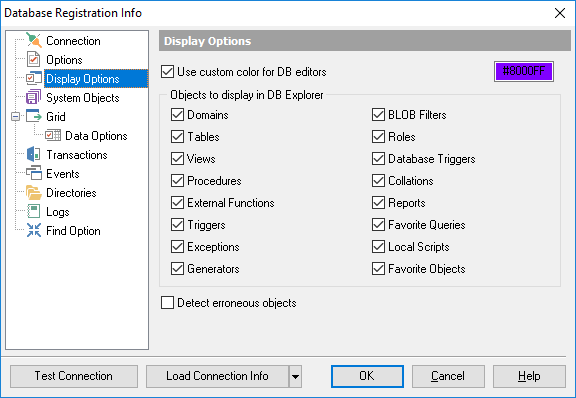Screen dimensions: 576x398
Task: Toggle the Procedures checkbox
Action: pyautogui.click(x=177, y=181)
